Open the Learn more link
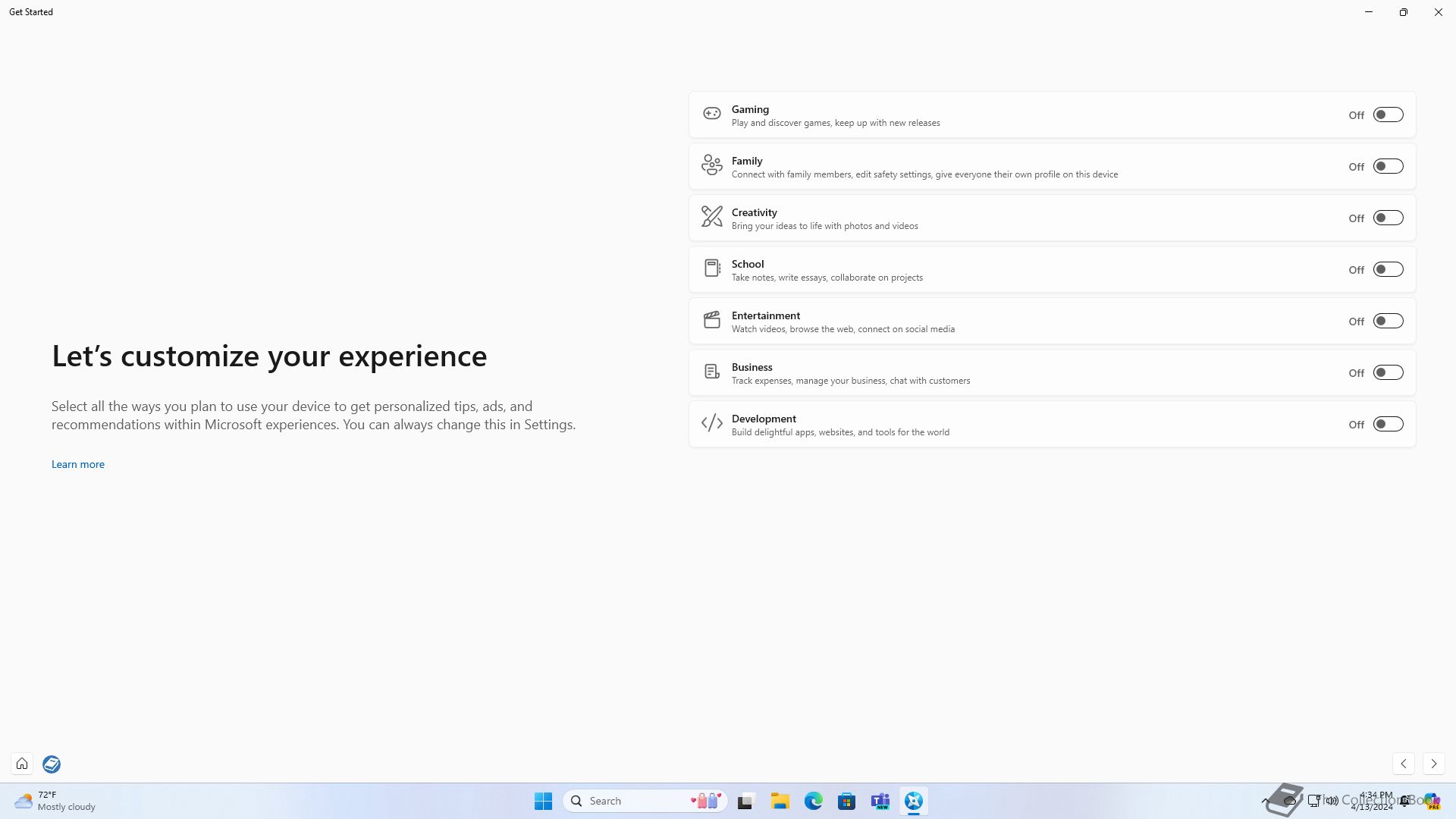The width and height of the screenshot is (1456, 819). click(78, 464)
